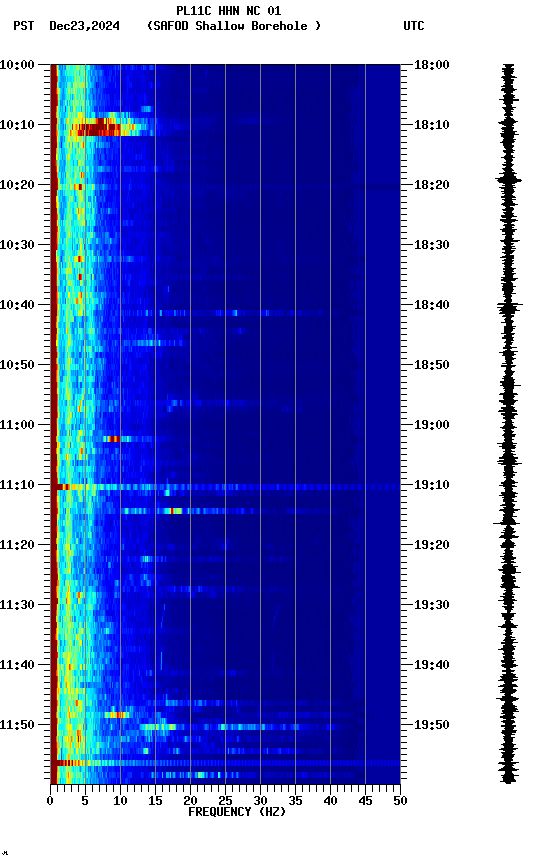Click the 10:00 PST time tick label
Viewport: 552px width, 864px height.
17,65
